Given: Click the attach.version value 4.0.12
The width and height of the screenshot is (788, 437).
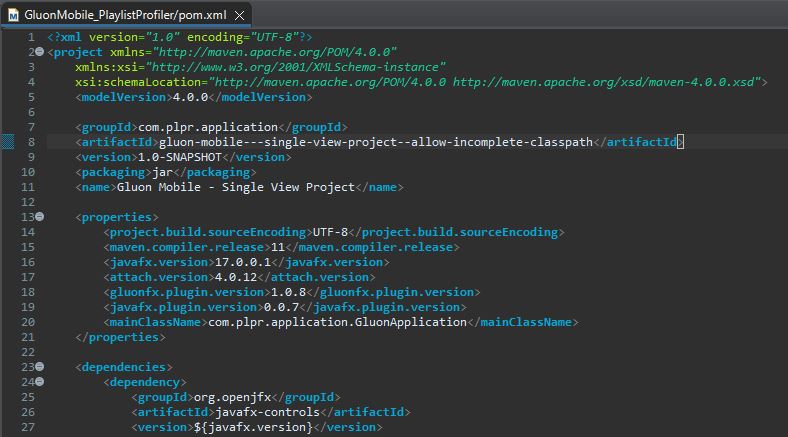Looking at the screenshot, I should pyautogui.click(x=236, y=277).
